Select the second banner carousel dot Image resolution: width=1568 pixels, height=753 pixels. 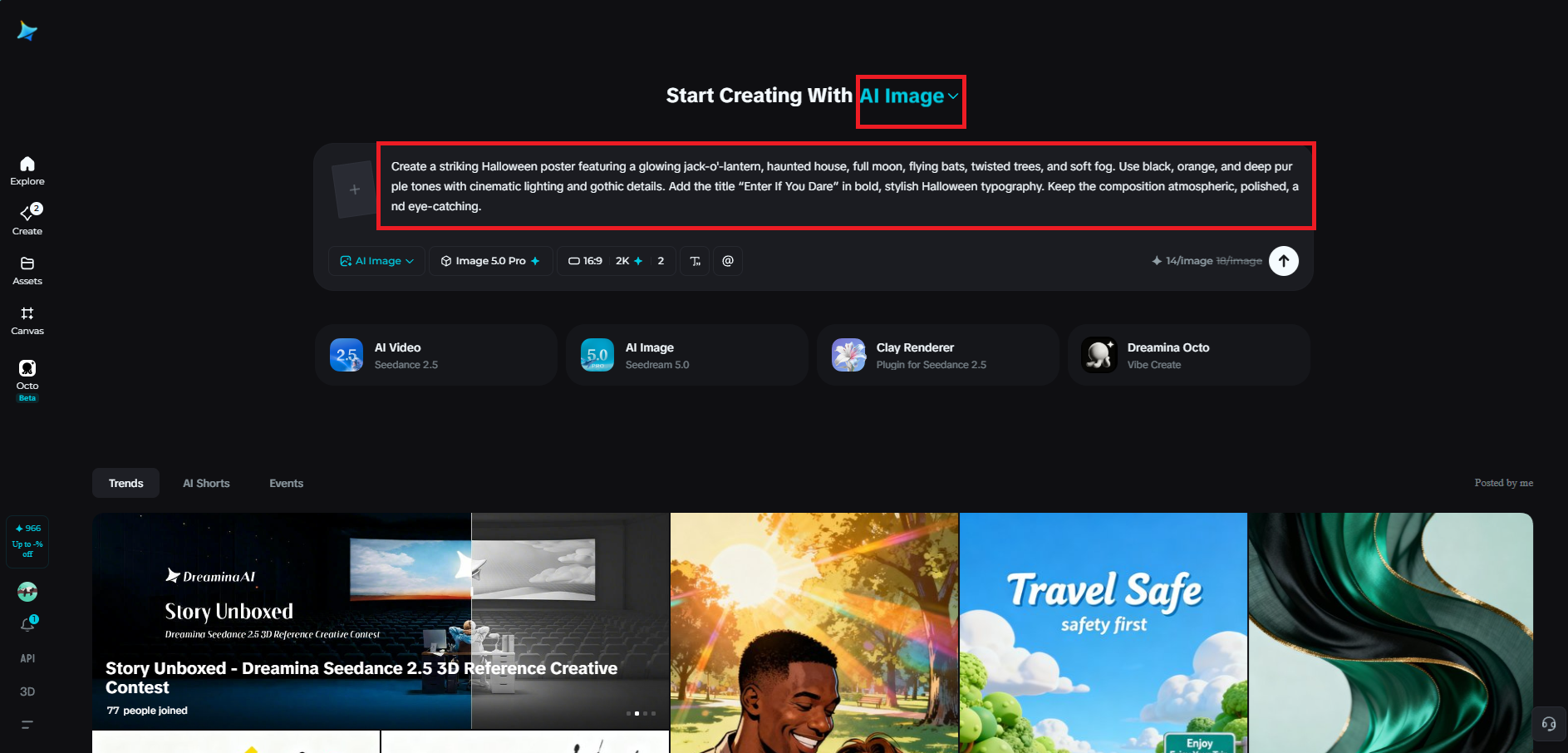pyautogui.click(x=637, y=713)
